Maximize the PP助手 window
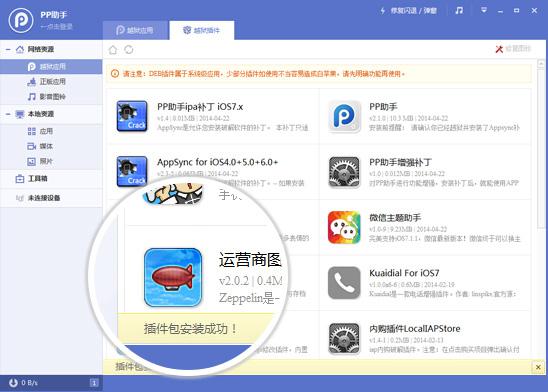Viewport: 548px width, 392px height. tap(517, 10)
